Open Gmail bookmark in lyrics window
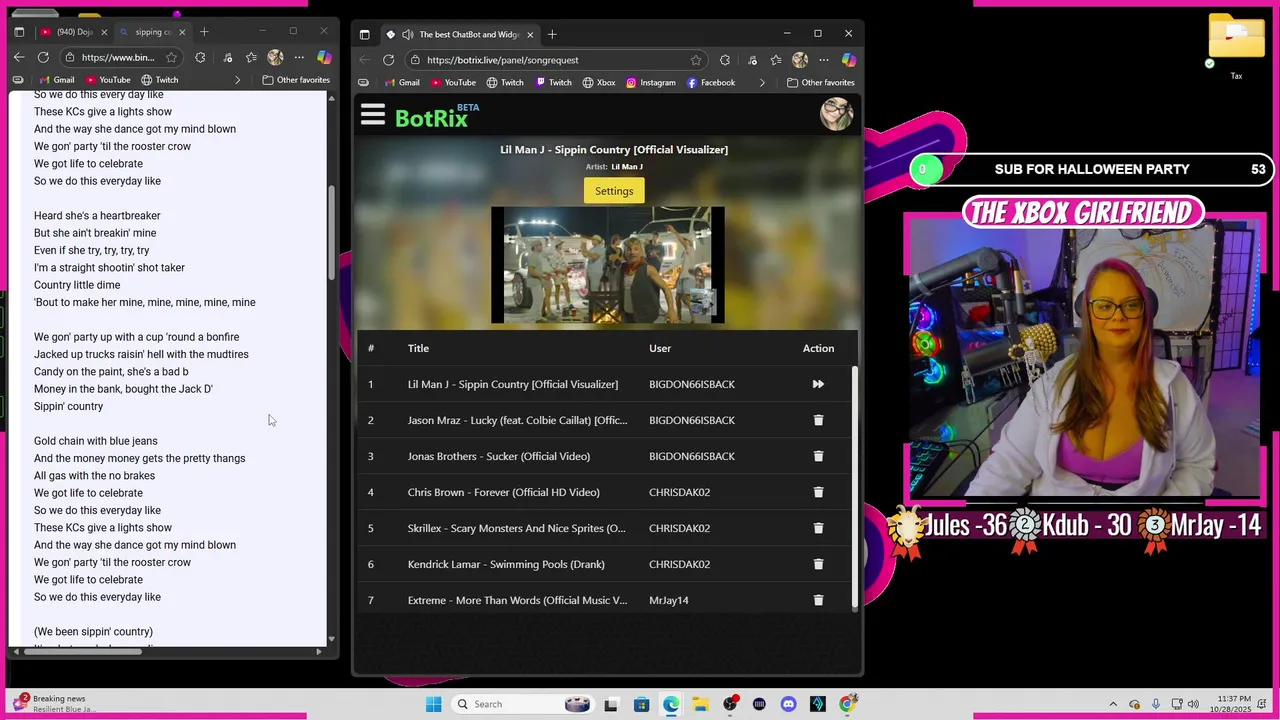Screen dimensions: 1280x720 tap(55, 80)
